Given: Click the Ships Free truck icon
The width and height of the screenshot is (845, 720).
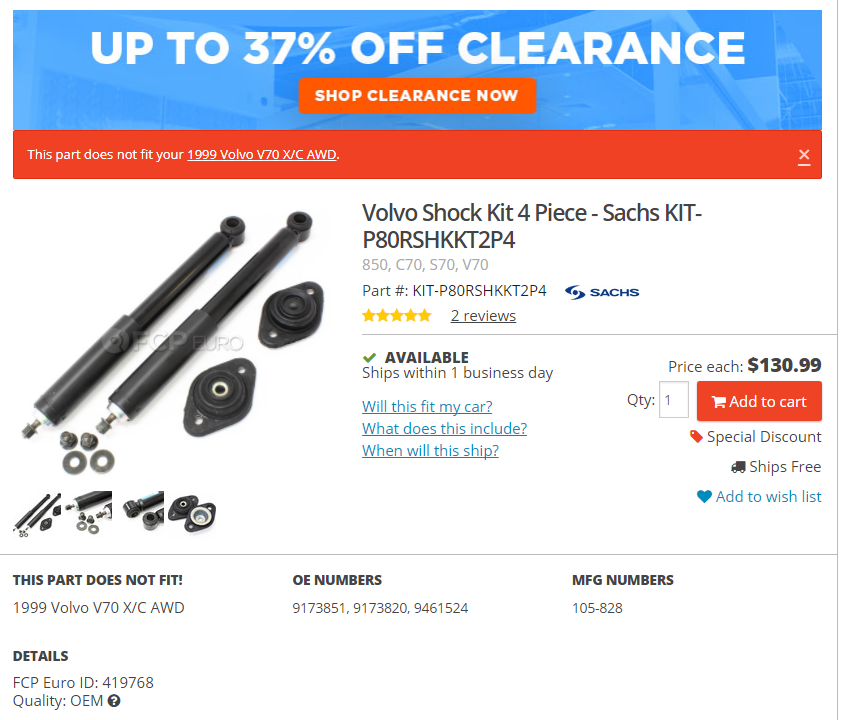Looking at the screenshot, I should coord(738,467).
